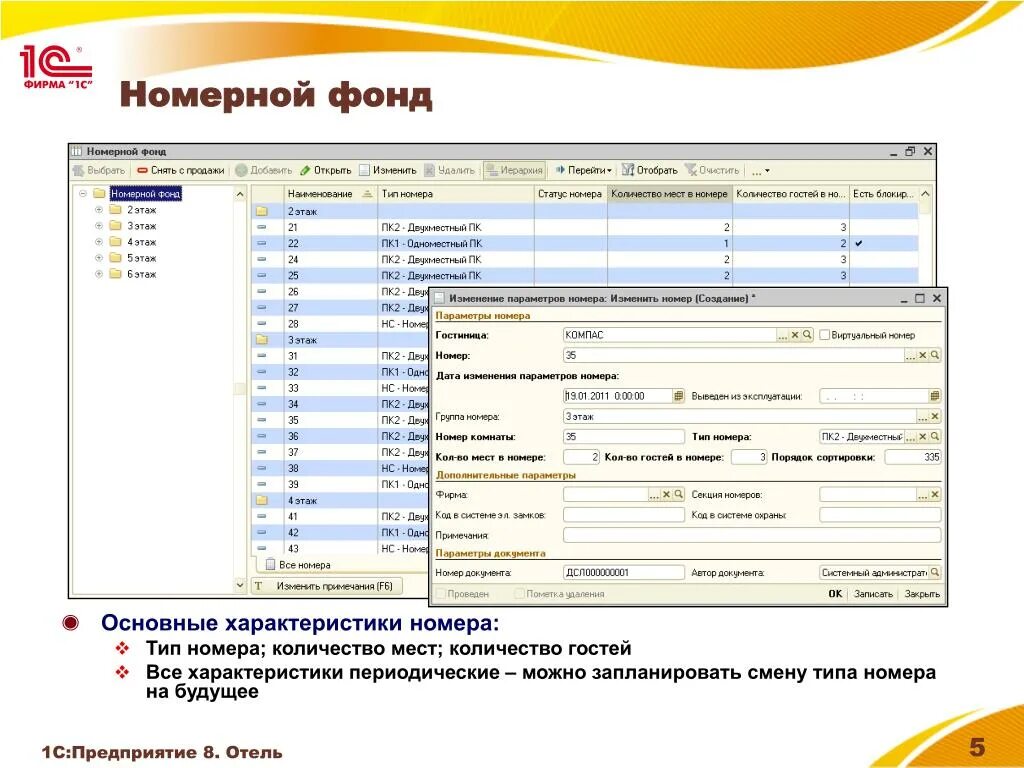This screenshot has width=1024, height=768.
Task: Click the Удалить toolbar button
Action: 450,170
